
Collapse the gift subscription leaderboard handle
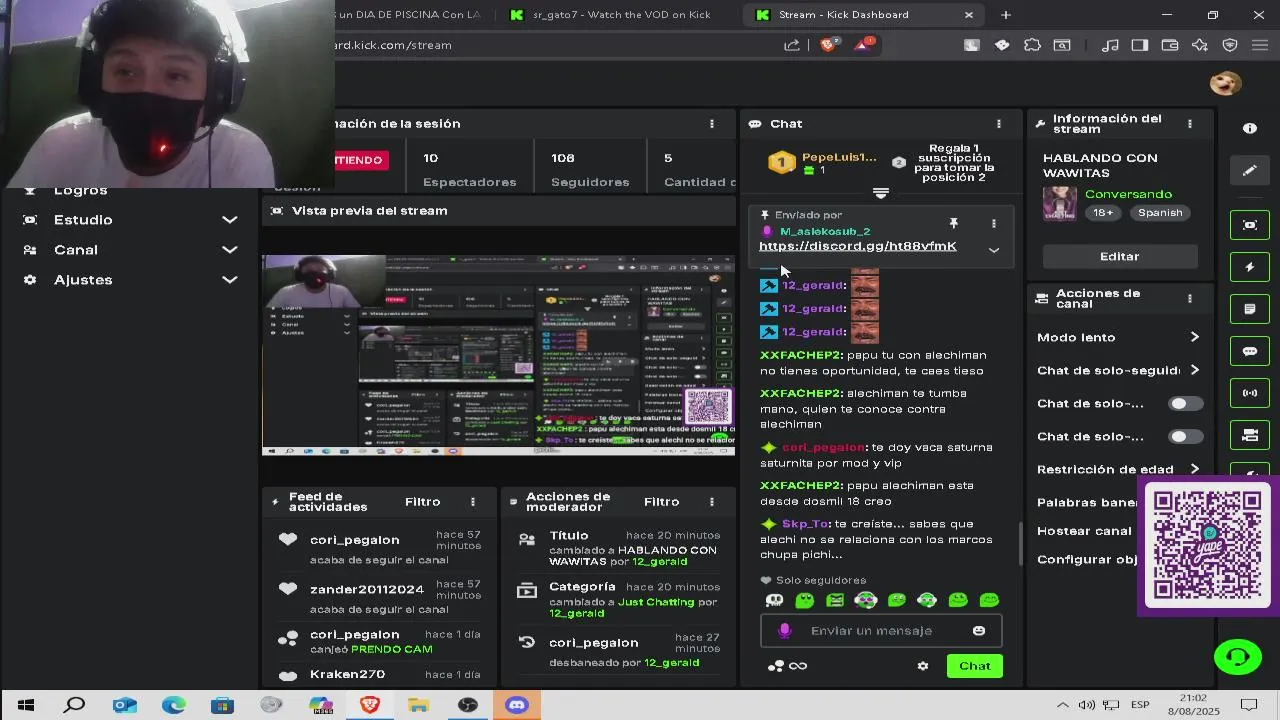pos(881,193)
